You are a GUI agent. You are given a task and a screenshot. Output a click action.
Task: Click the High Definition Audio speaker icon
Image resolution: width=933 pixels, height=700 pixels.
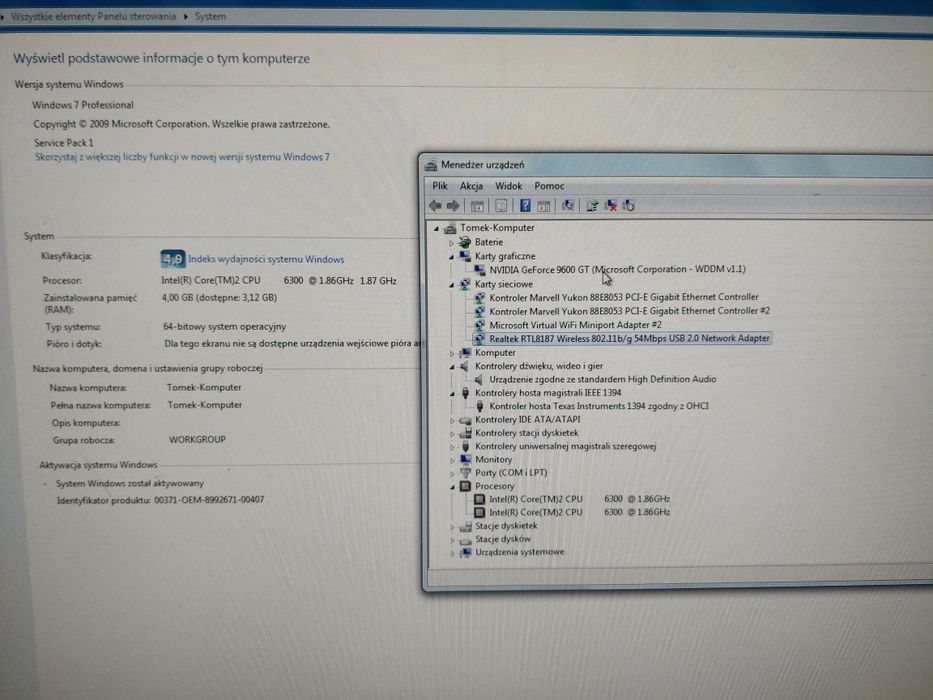(480, 380)
